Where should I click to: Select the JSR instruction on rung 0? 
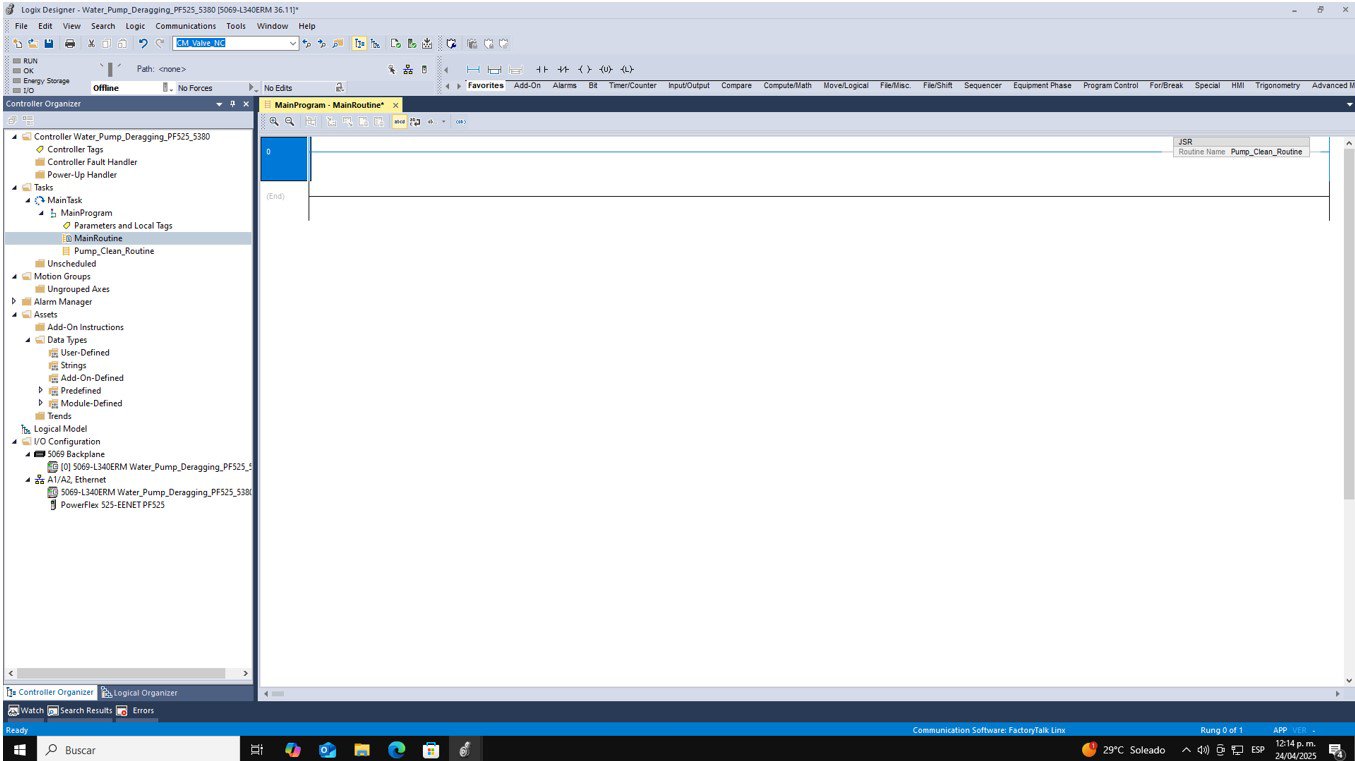point(1242,147)
